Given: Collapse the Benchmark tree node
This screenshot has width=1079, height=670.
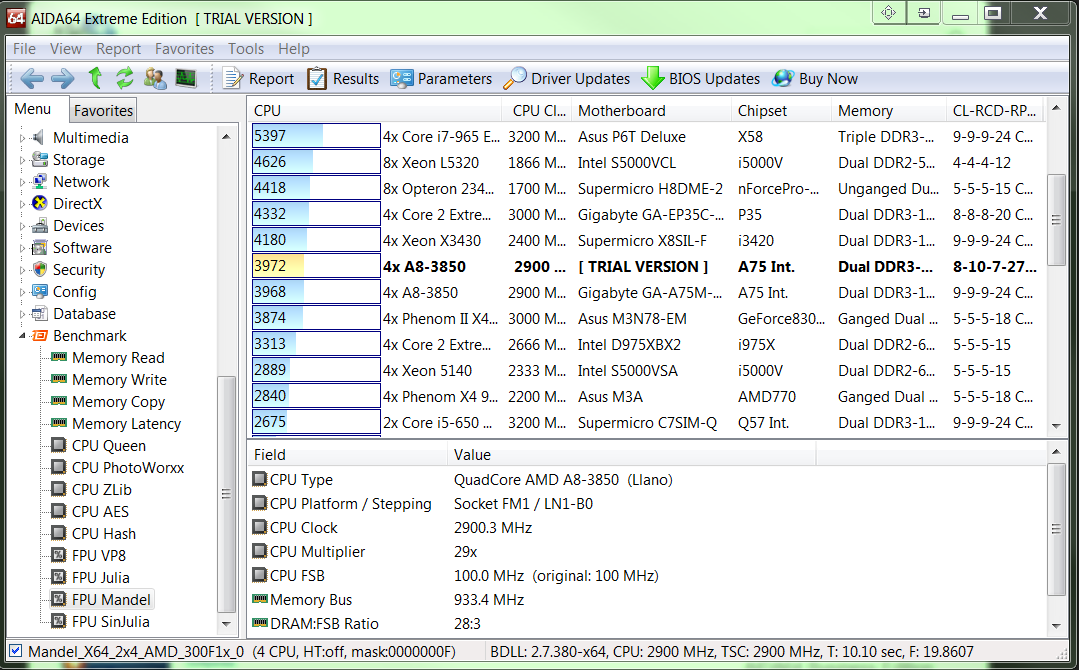Looking at the screenshot, I should point(22,336).
